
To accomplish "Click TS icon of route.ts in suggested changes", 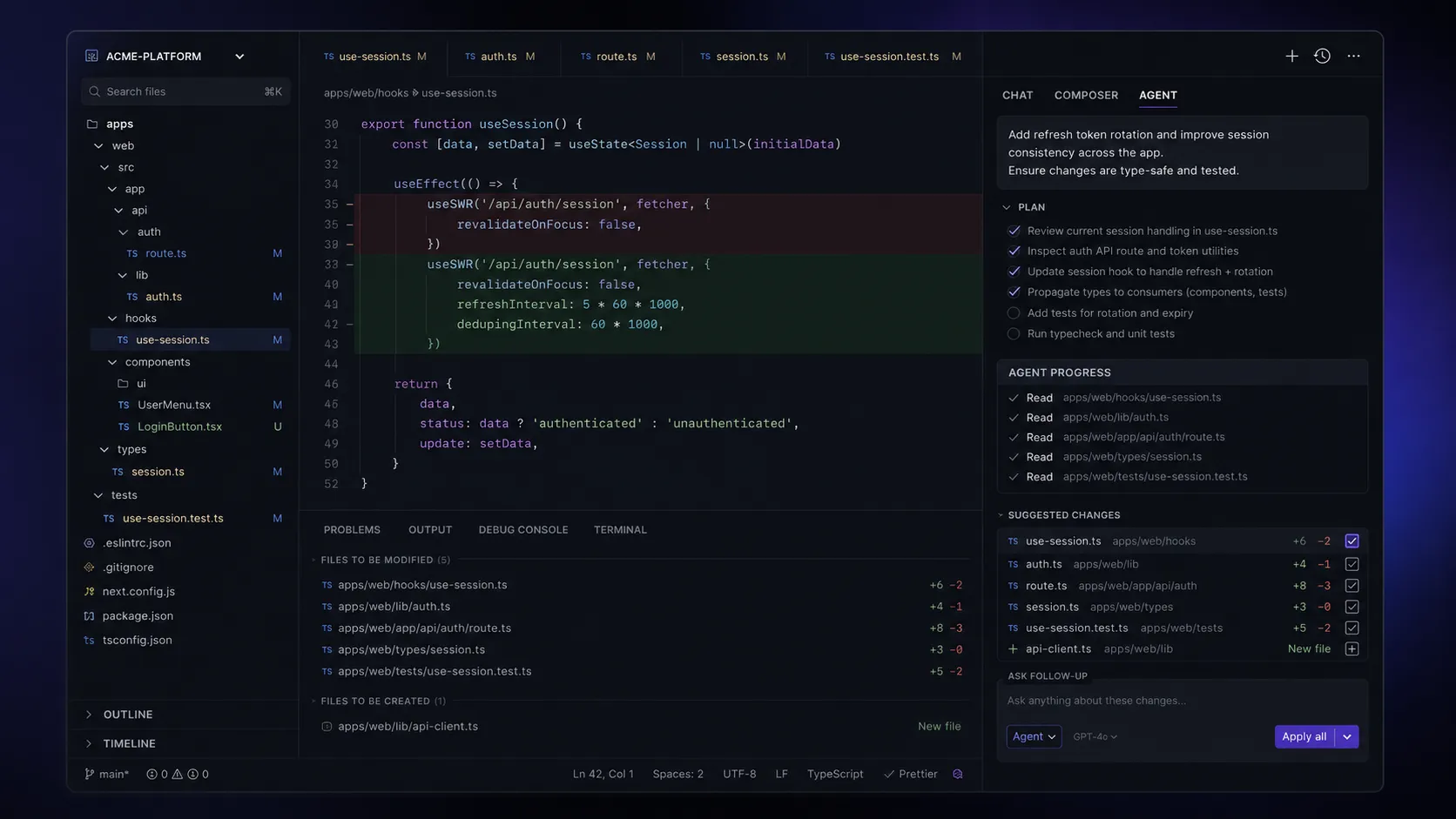I will 1013,587.
